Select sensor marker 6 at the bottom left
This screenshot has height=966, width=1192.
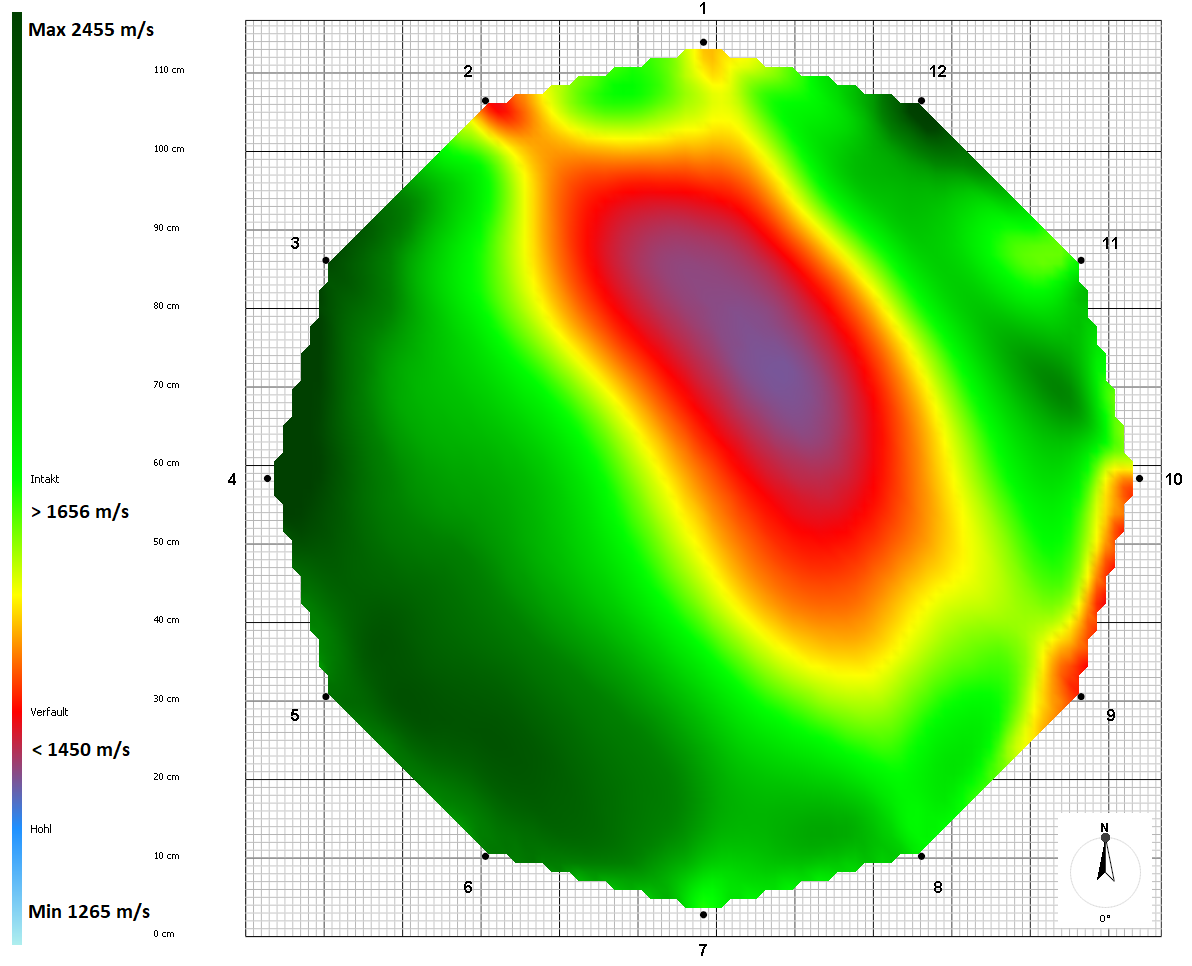(485, 856)
